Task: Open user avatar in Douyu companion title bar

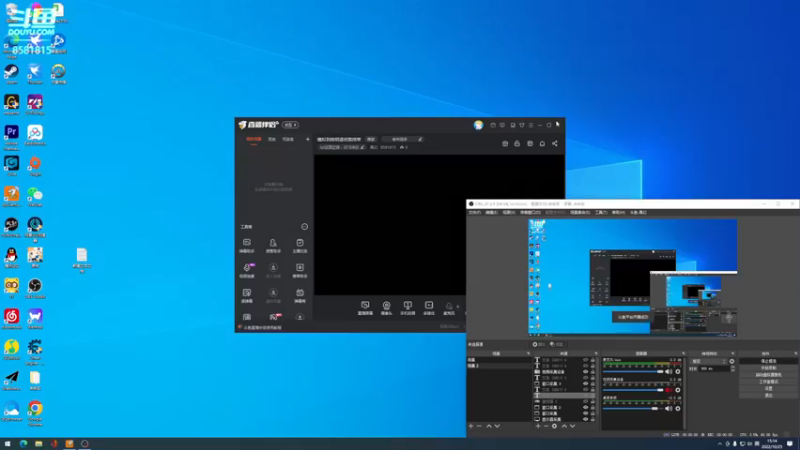Action: tap(478, 125)
